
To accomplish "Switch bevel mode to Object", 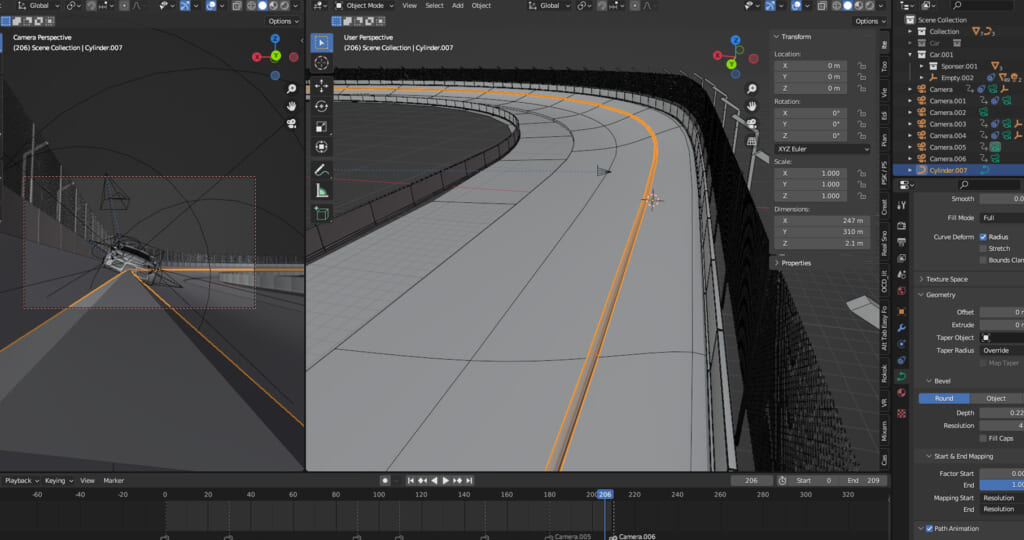I will (x=995, y=398).
